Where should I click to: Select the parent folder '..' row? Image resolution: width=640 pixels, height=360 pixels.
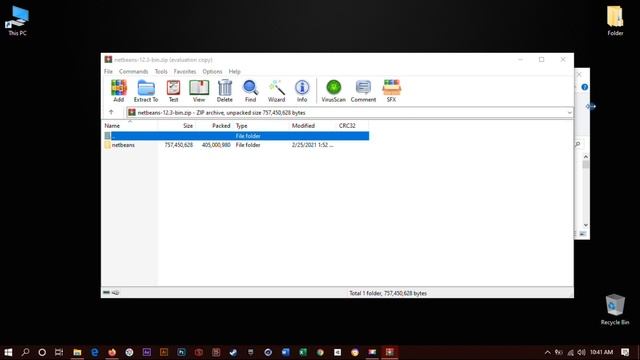point(236,136)
